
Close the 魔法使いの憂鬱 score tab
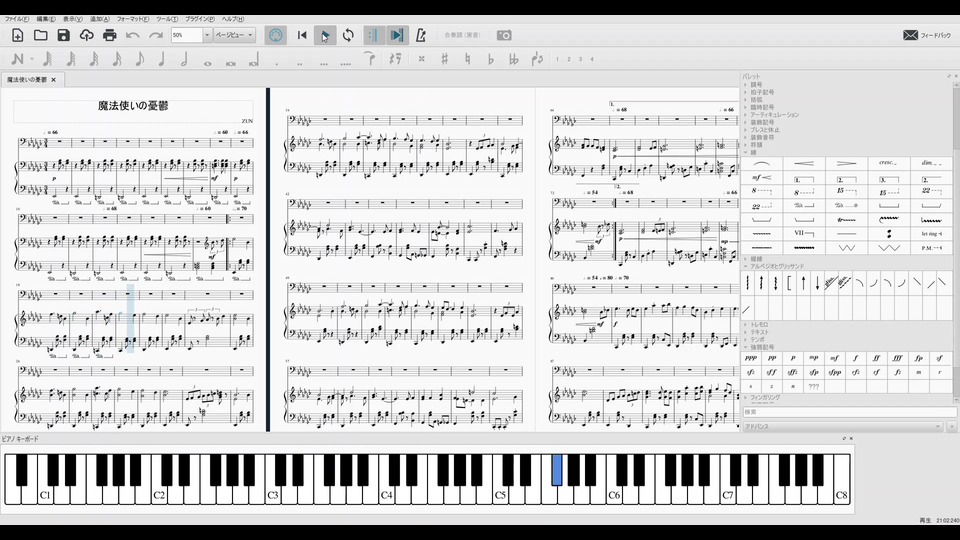pos(53,80)
